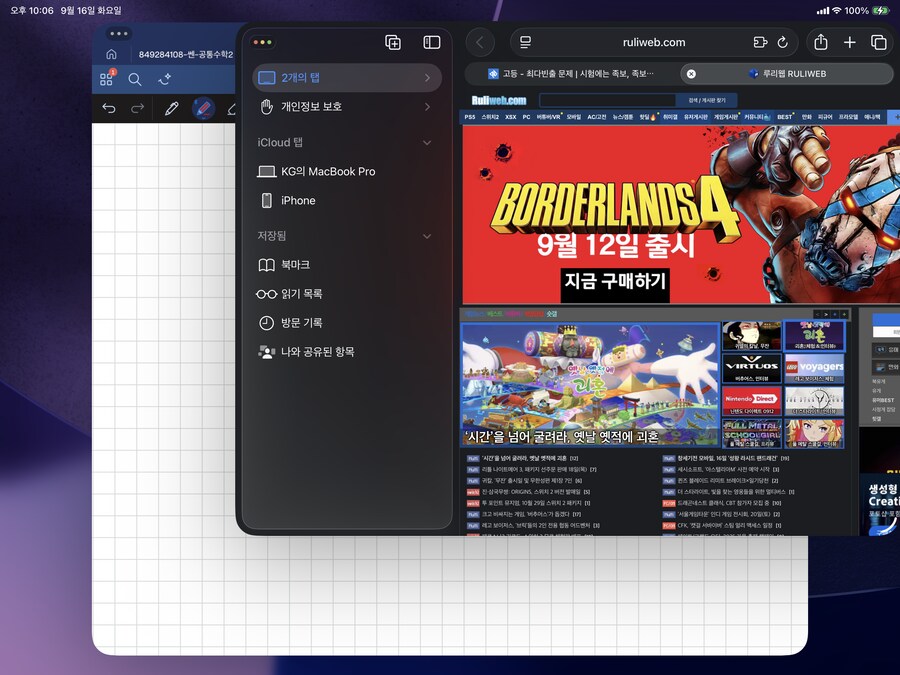
Task: Go back using Safari's back arrow
Action: pyautogui.click(x=480, y=42)
